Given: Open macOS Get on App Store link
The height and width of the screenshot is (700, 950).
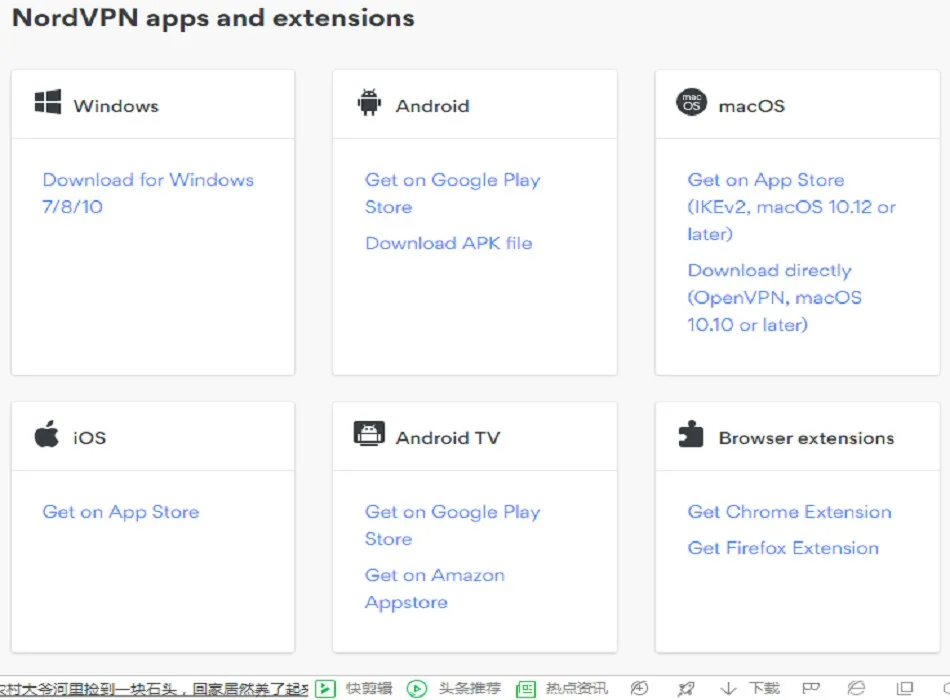Looking at the screenshot, I should (791, 207).
